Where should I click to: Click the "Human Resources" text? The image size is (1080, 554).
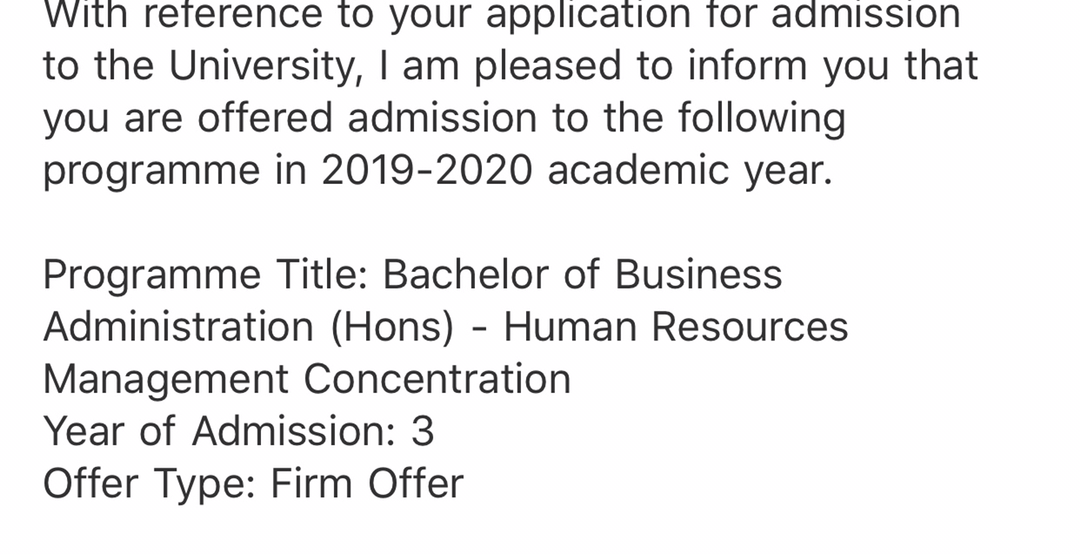click(676, 327)
